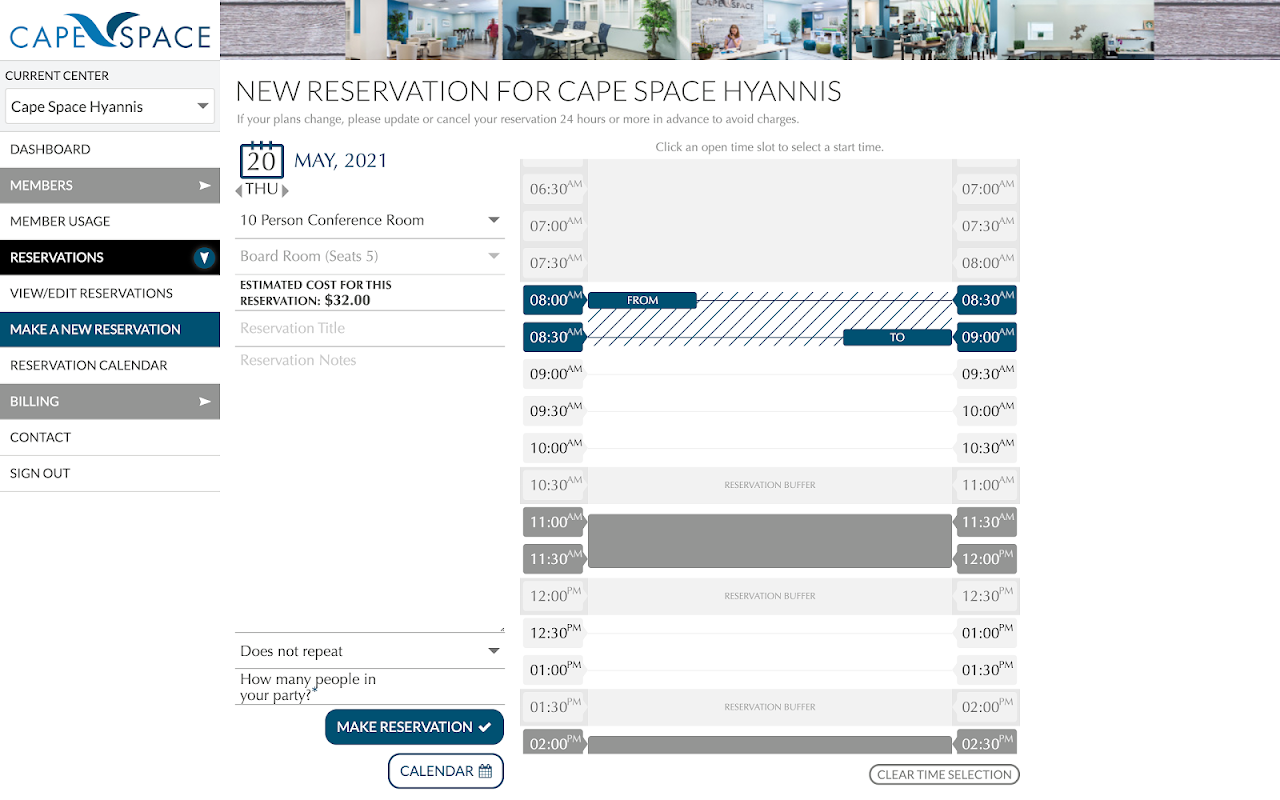Open Reservation Calendar
The width and height of the screenshot is (1280, 800).
(110, 365)
